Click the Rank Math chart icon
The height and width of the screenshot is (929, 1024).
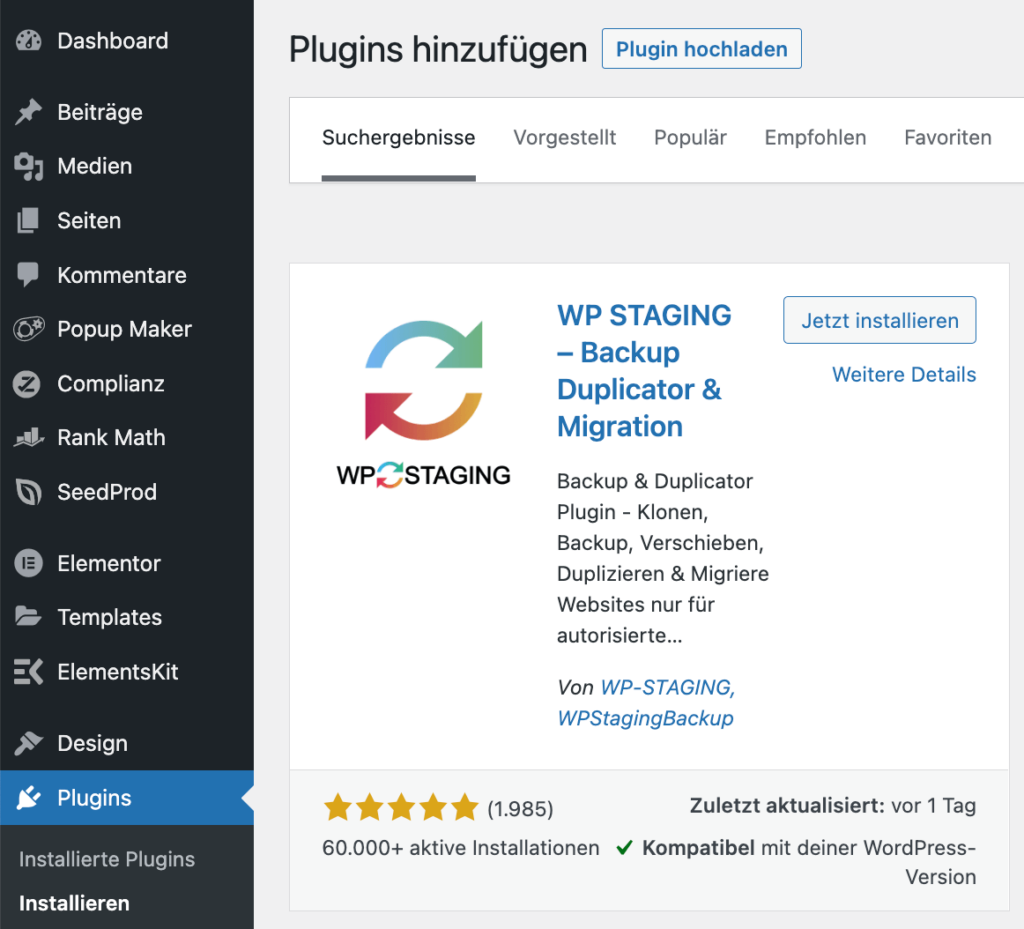click(28, 437)
